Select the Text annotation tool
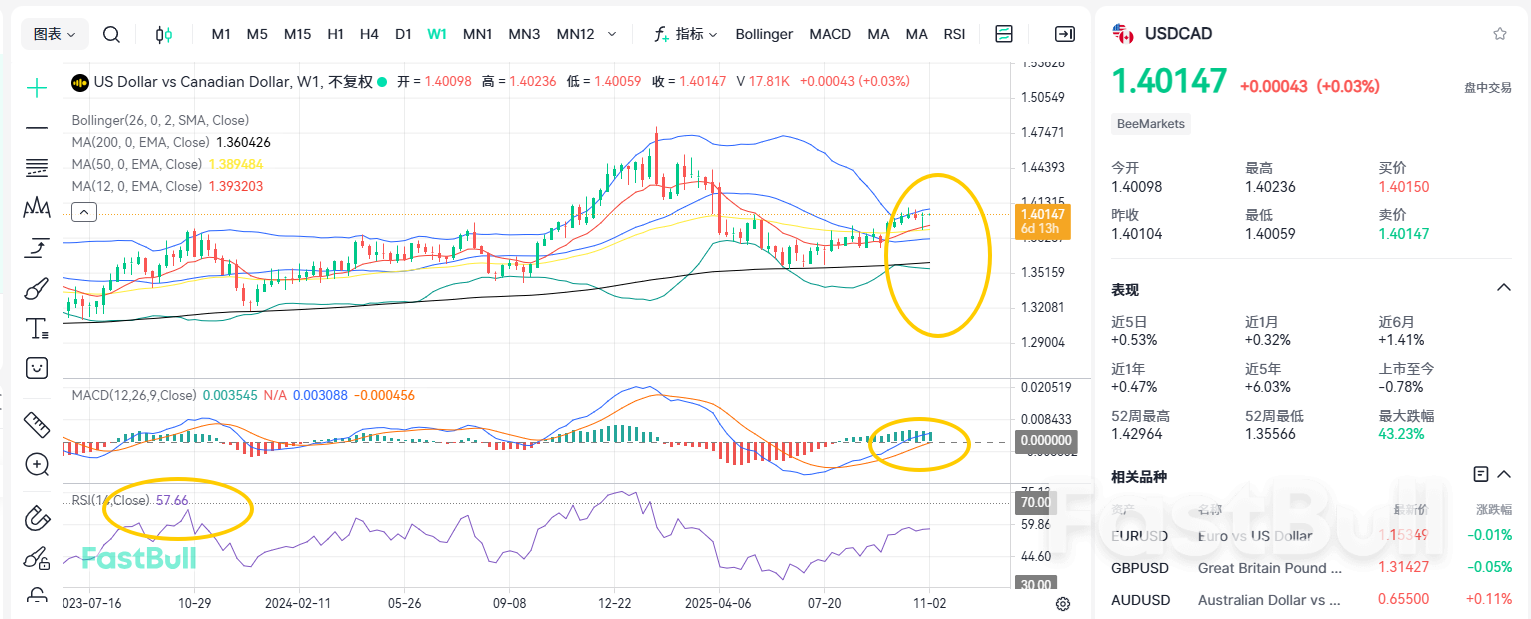 (x=36, y=328)
